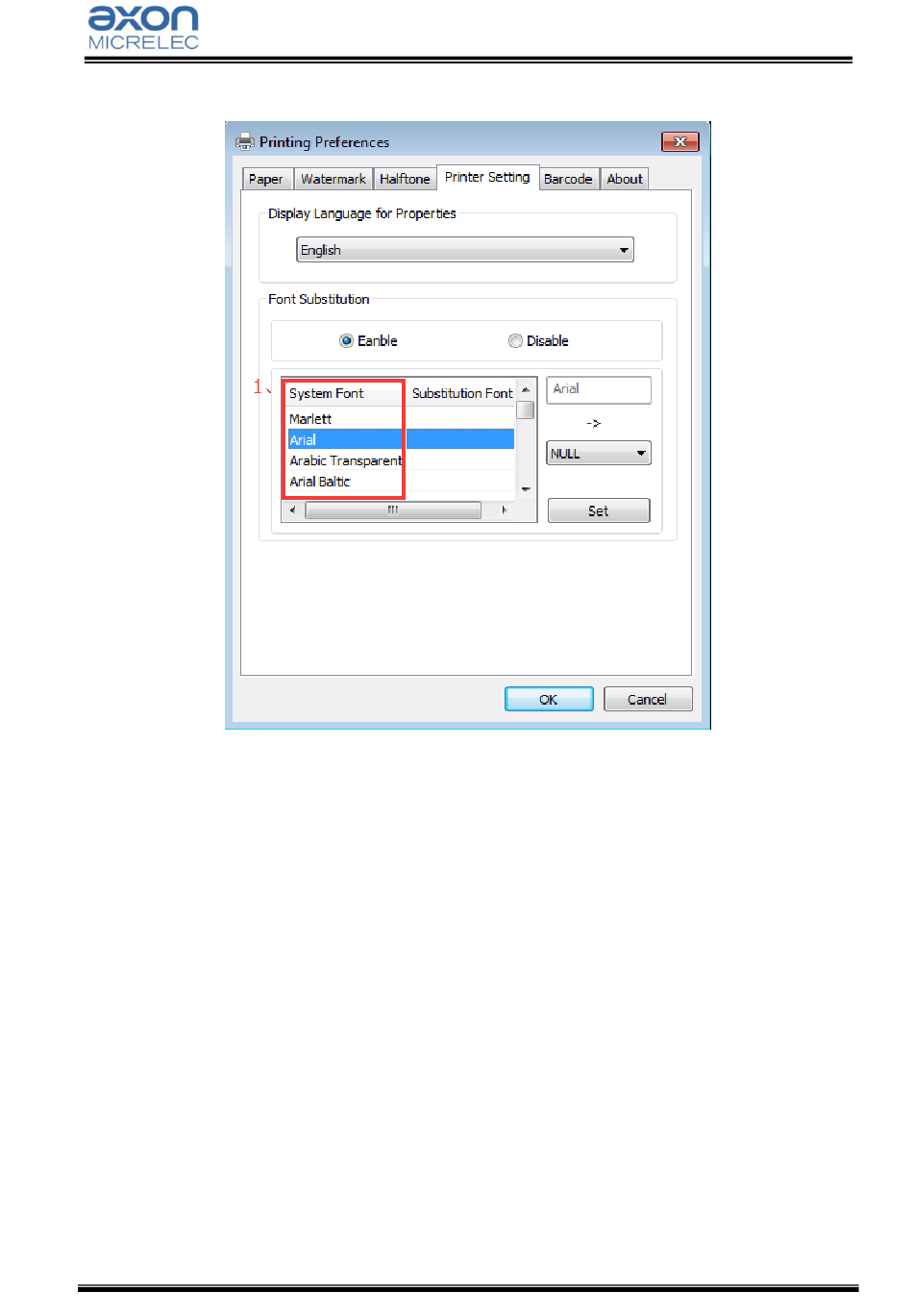The width and height of the screenshot is (913, 1316).
Task: Switch to the Paper tab
Action: (x=266, y=179)
